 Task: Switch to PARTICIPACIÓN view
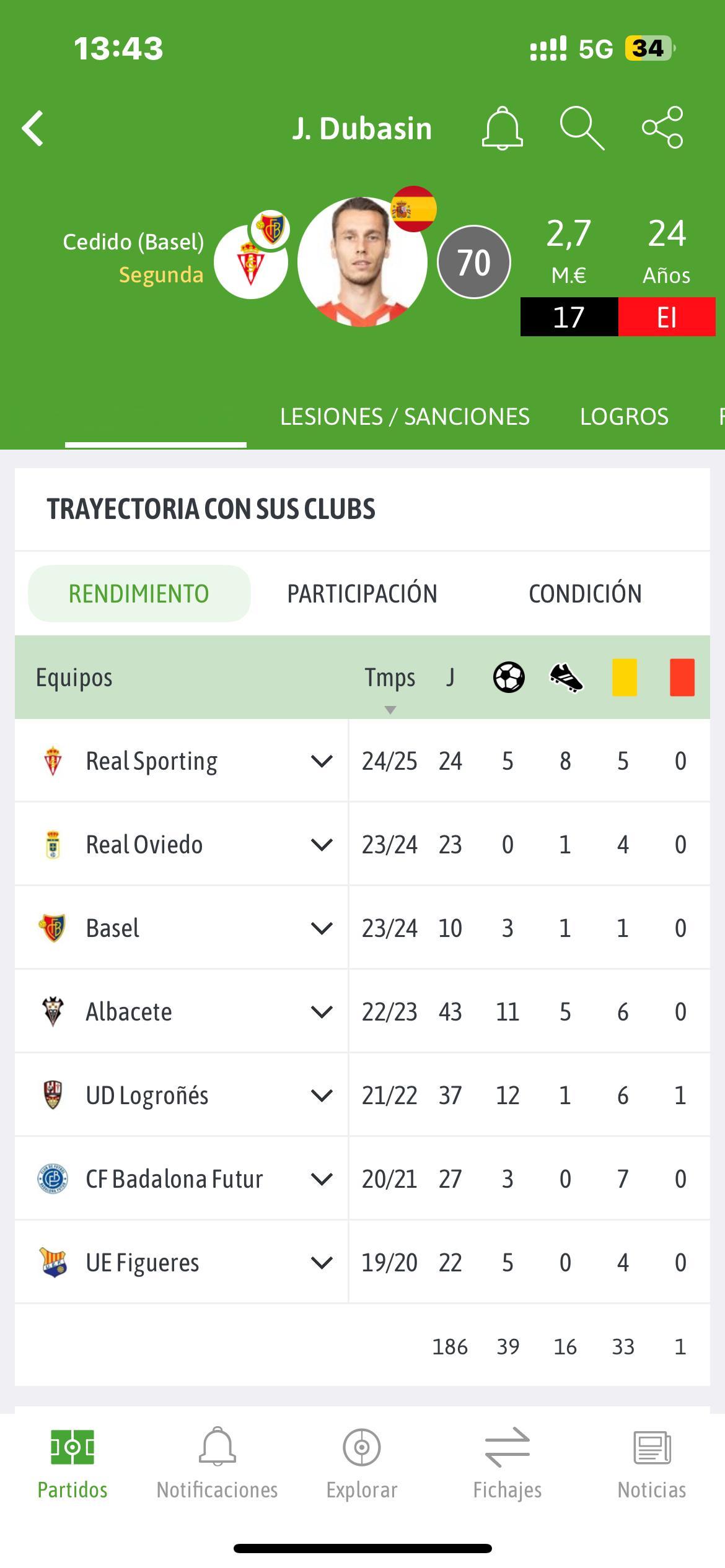click(362, 593)
